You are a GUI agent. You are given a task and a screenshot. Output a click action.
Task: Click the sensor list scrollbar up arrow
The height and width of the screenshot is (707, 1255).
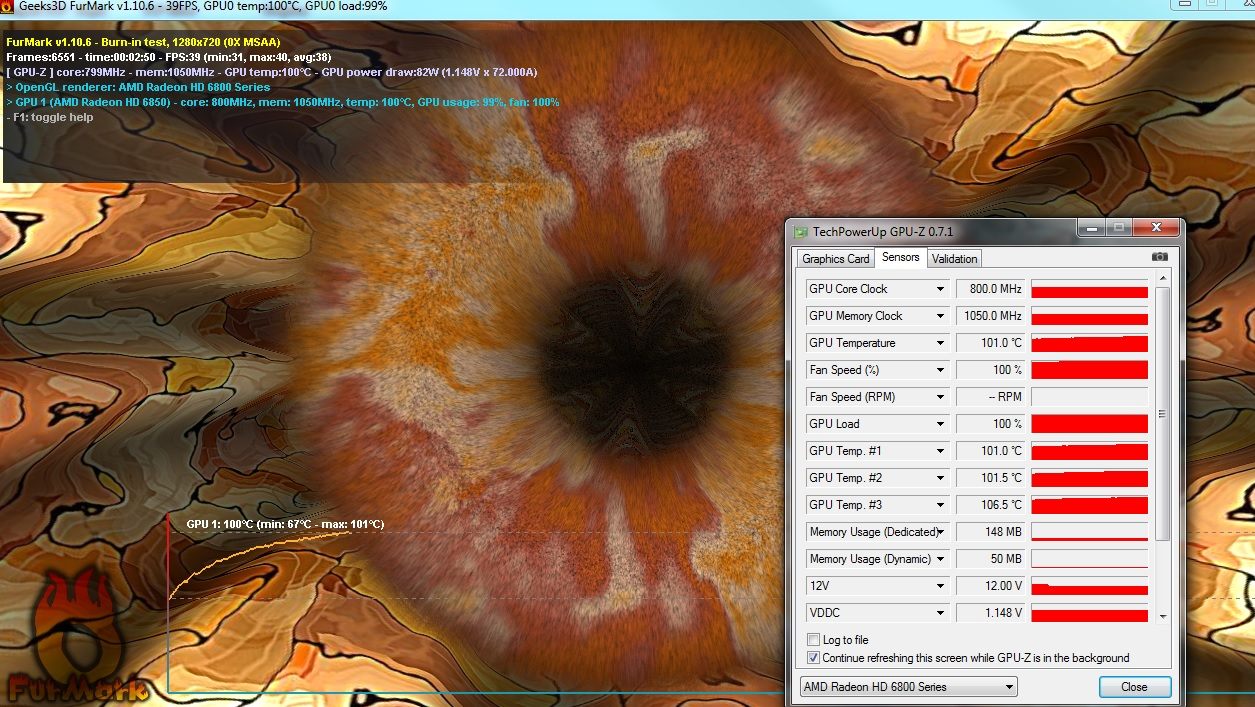1162,279
